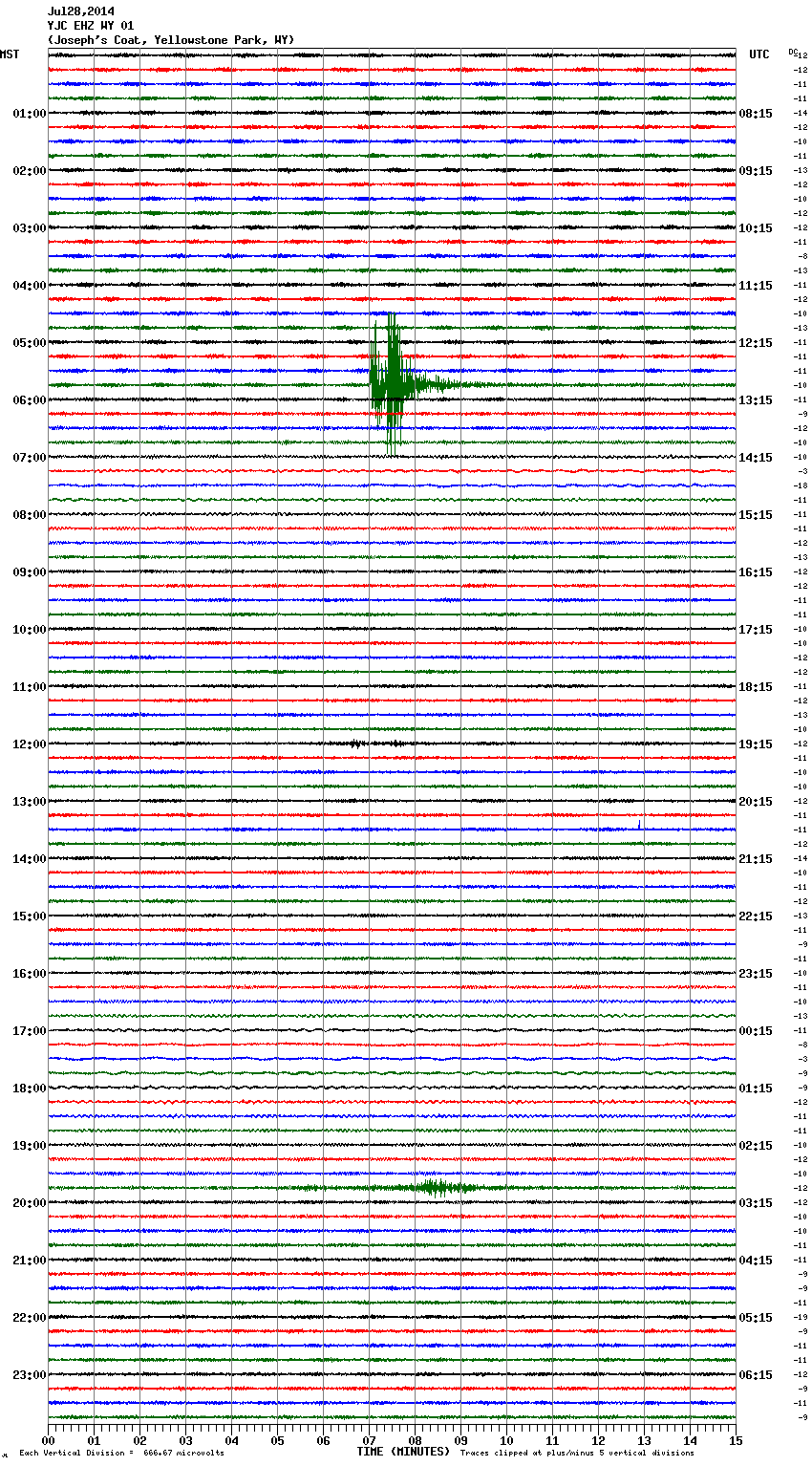This screenshot has height=1466, width=812.
Task: Select the 11:00 MST row label
Action: [30, 687]
